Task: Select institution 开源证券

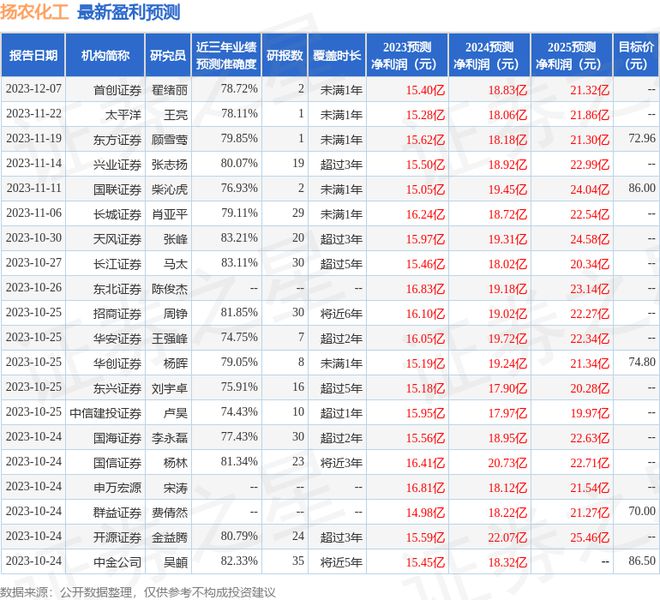Action: click(x=117, y=537)
